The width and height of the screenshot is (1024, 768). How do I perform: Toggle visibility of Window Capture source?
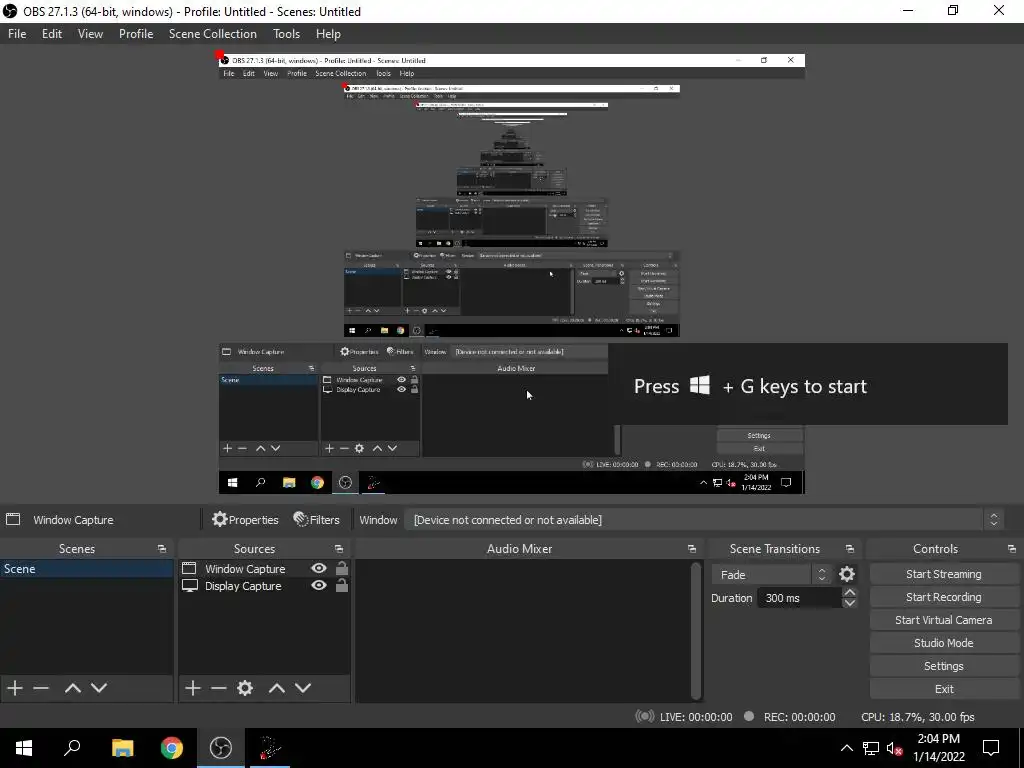[x=319, y=568]
